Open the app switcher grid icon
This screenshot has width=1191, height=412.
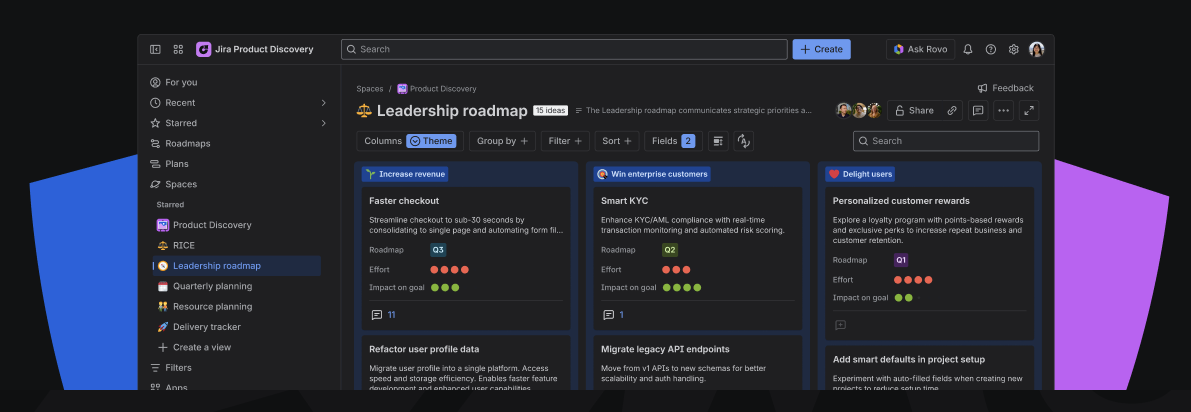[178, 49]
